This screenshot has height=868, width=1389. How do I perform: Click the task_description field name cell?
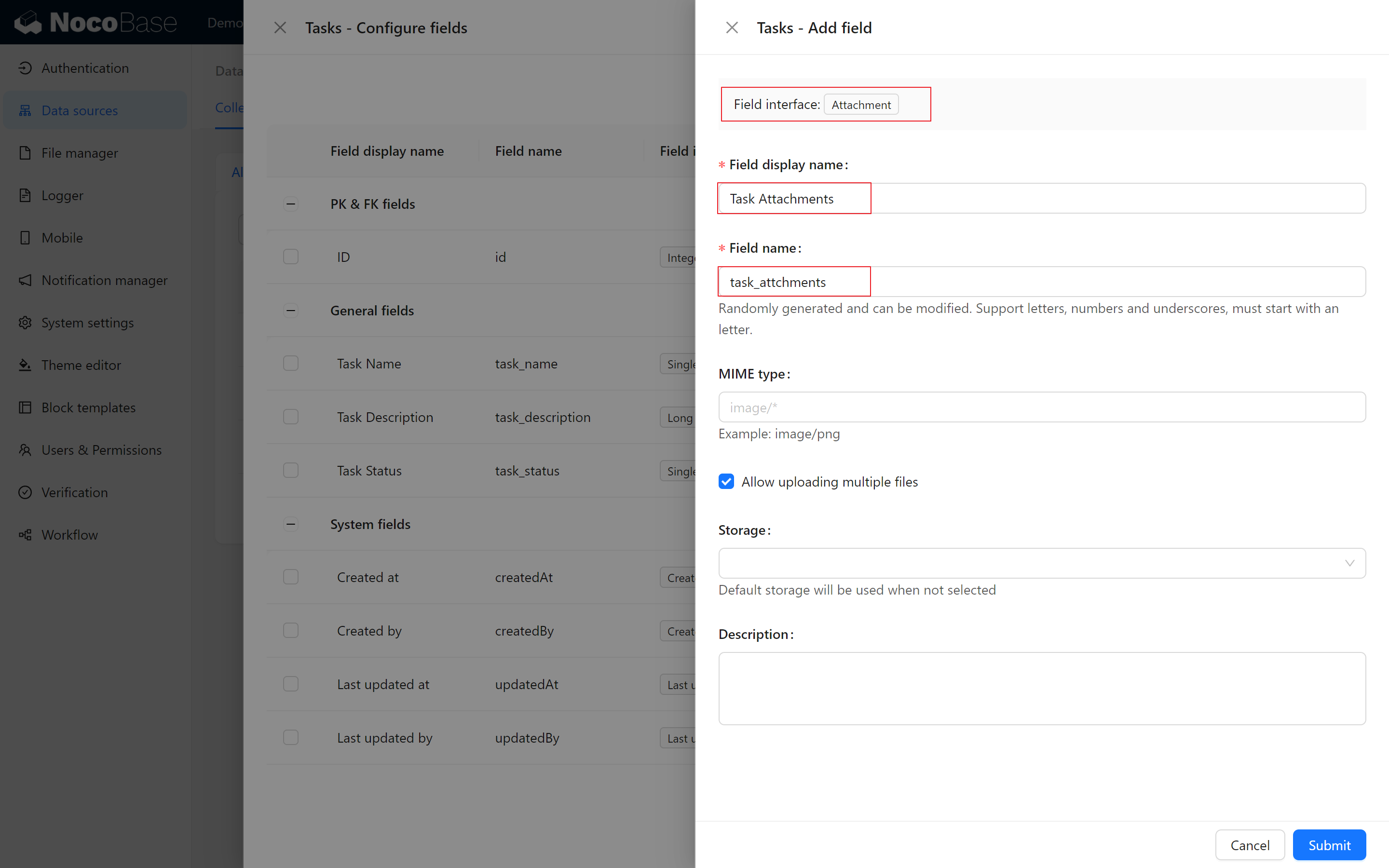pos(543,417)
